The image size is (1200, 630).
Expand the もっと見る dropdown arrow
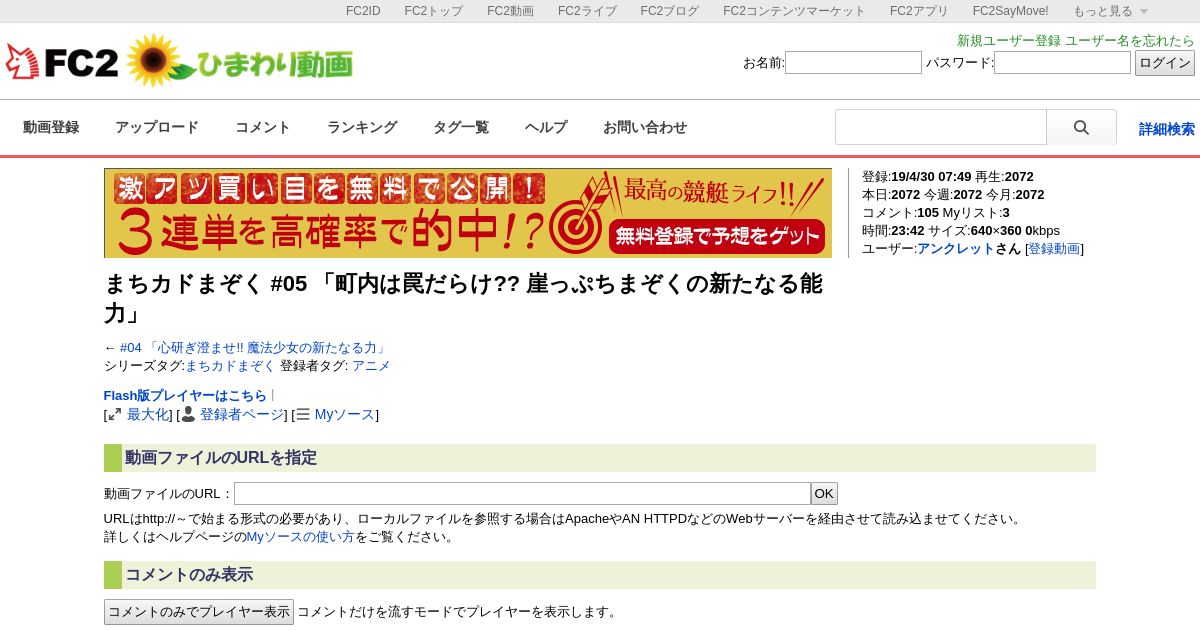click(1144, 12)
